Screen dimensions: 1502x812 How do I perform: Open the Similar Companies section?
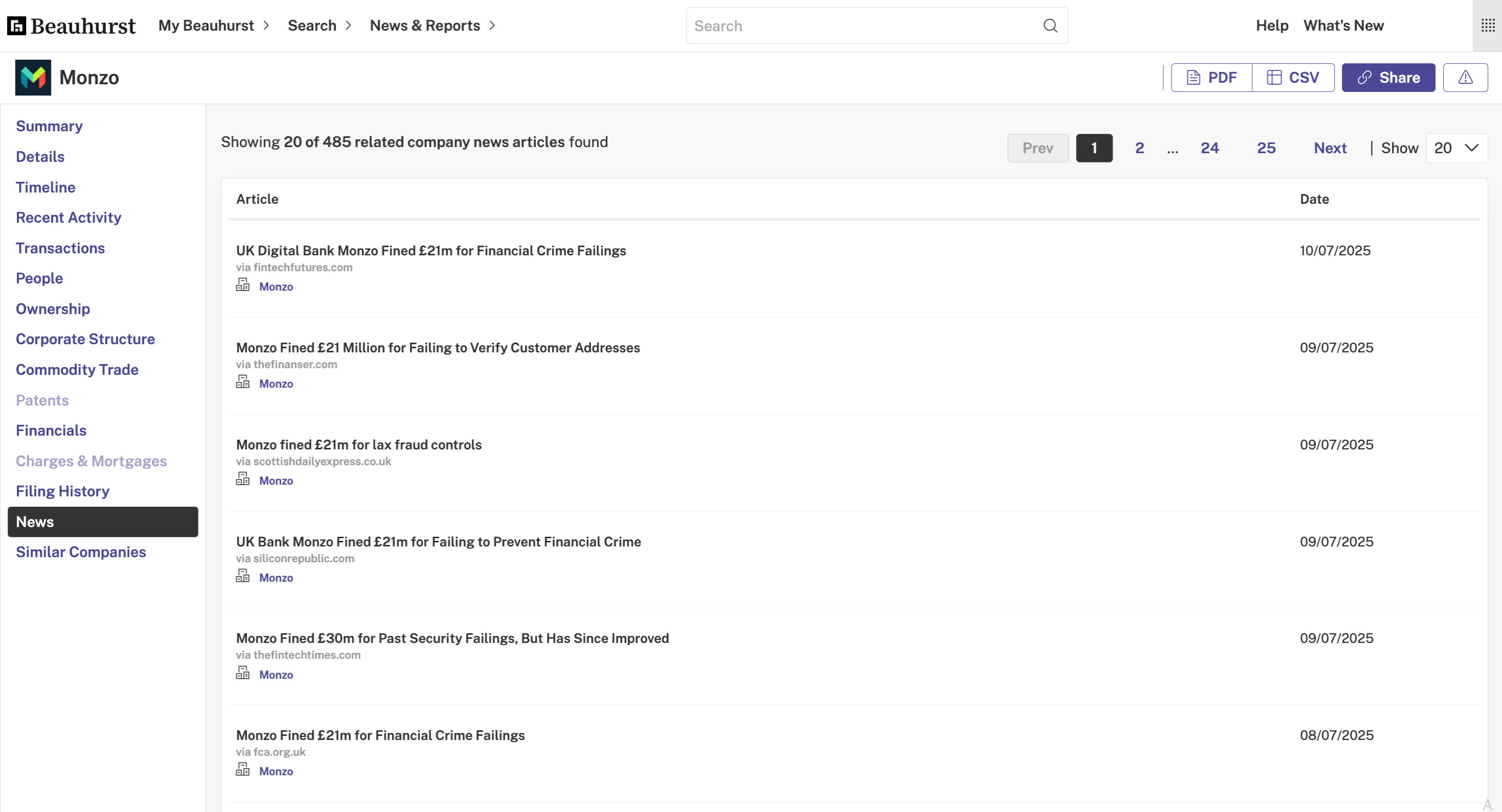(x=81, y=552)
